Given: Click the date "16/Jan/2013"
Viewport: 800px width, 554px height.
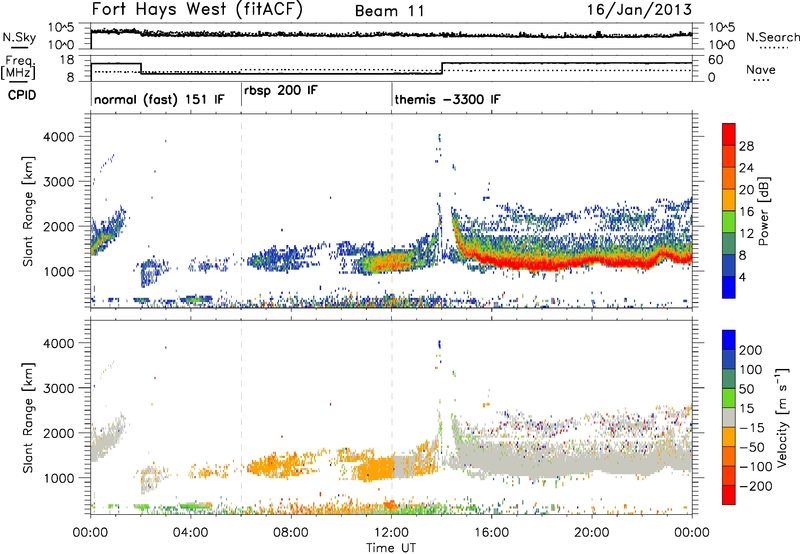Looking at the screenshot, I should tap(639, 10).
